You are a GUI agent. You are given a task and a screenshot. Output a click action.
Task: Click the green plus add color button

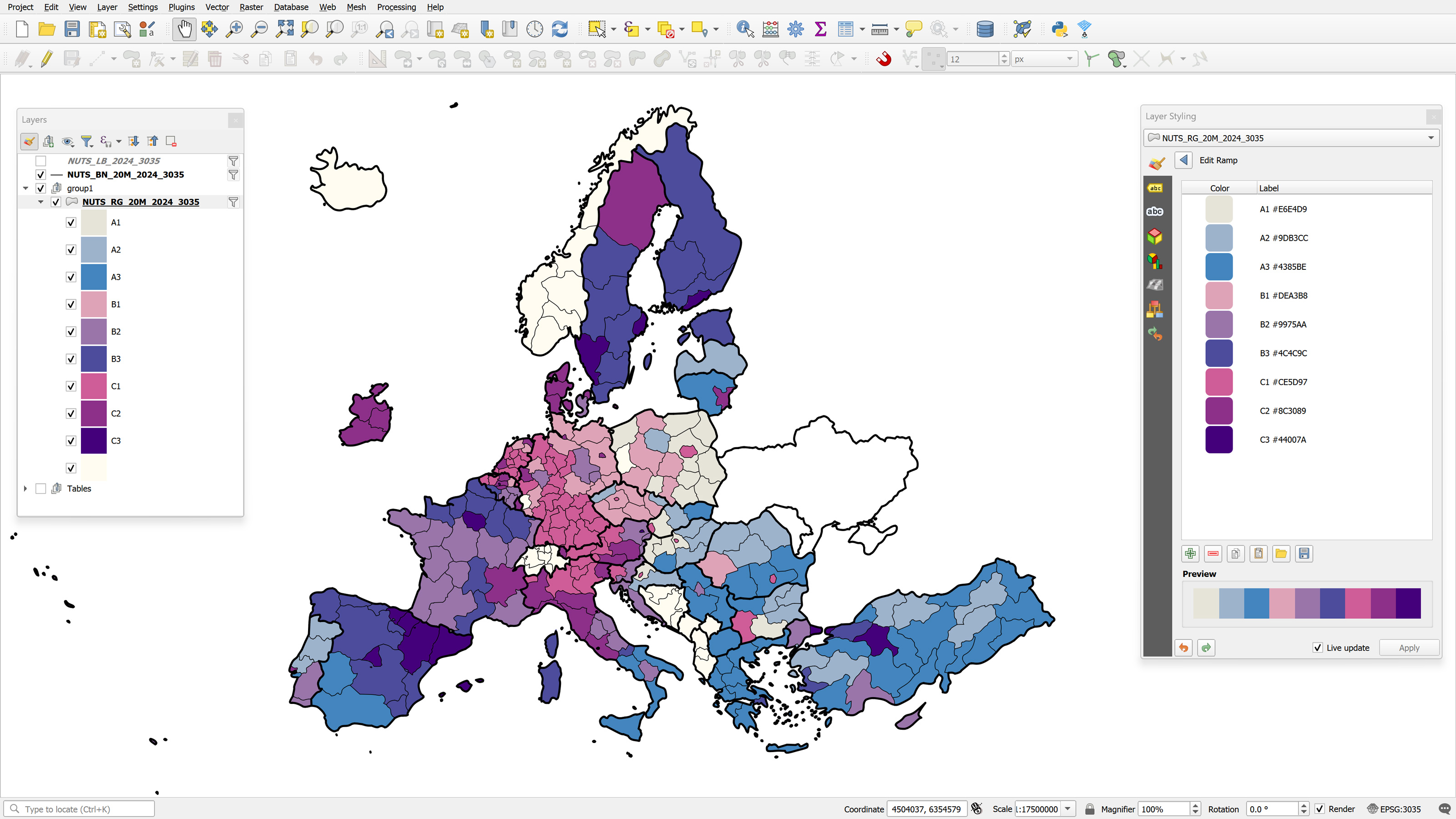[x=1190, y=554]
